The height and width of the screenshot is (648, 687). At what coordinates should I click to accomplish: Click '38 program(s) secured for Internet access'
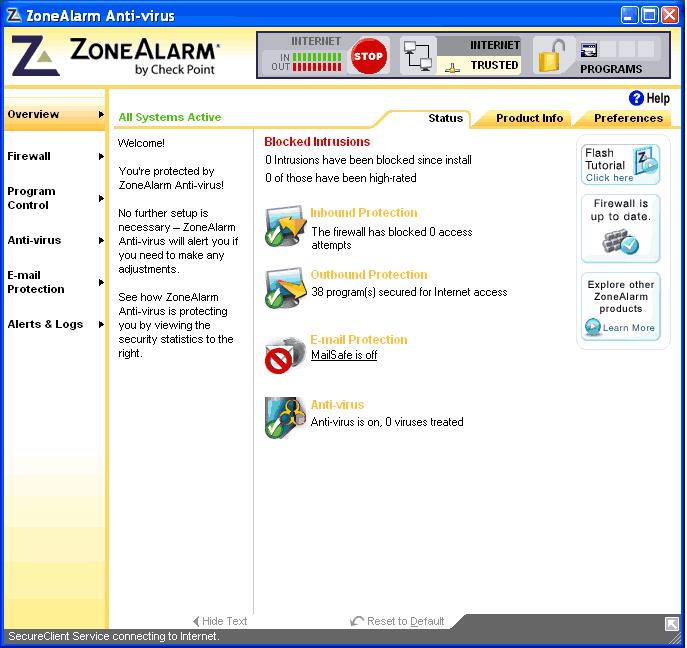pyautogui.click(x=409, y=292)
